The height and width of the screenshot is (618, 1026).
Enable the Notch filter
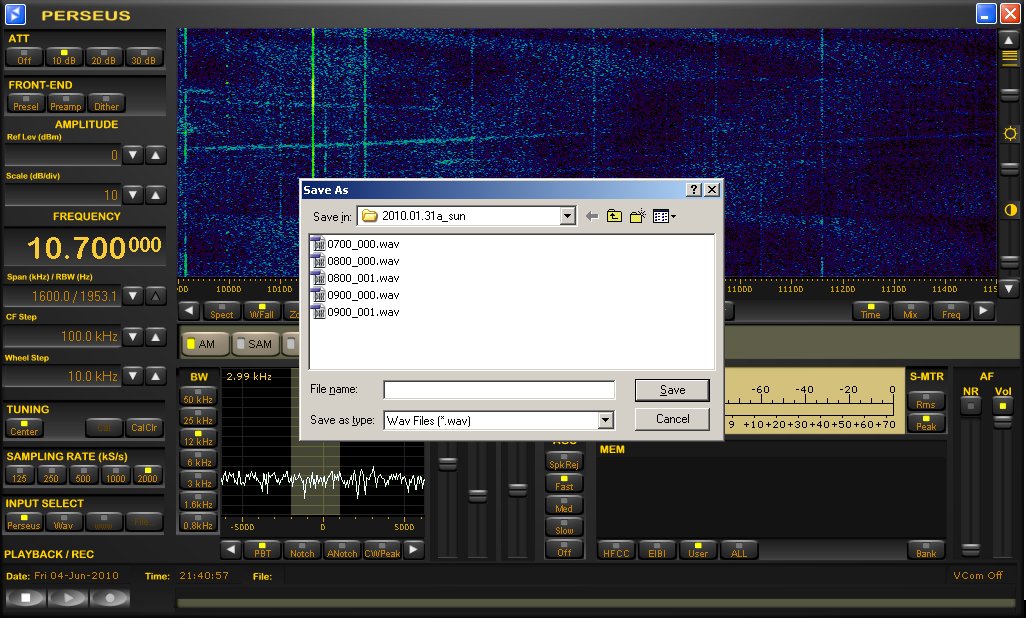point(302,550)
